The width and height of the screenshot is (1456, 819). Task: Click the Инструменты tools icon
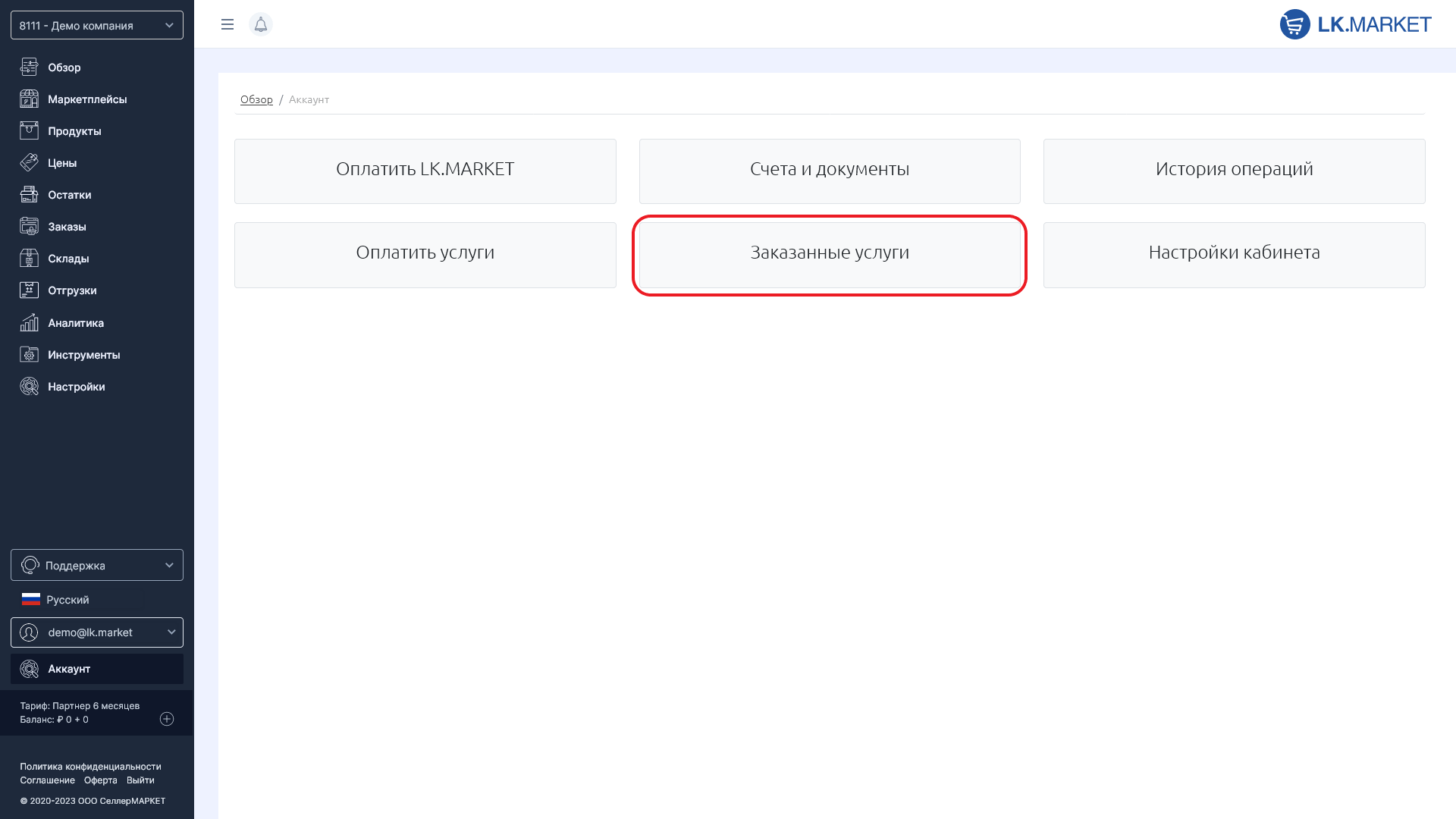(x=29, y=355)
